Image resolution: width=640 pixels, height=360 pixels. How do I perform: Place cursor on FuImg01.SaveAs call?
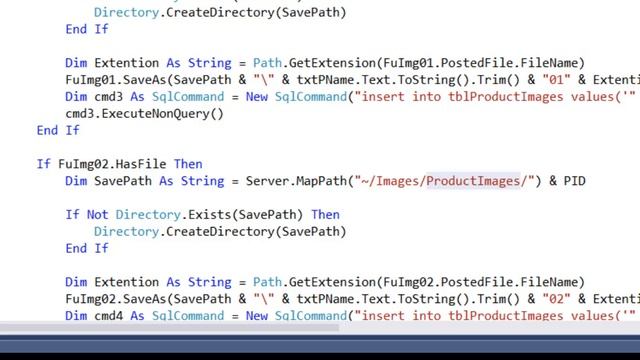click(116, 80)
